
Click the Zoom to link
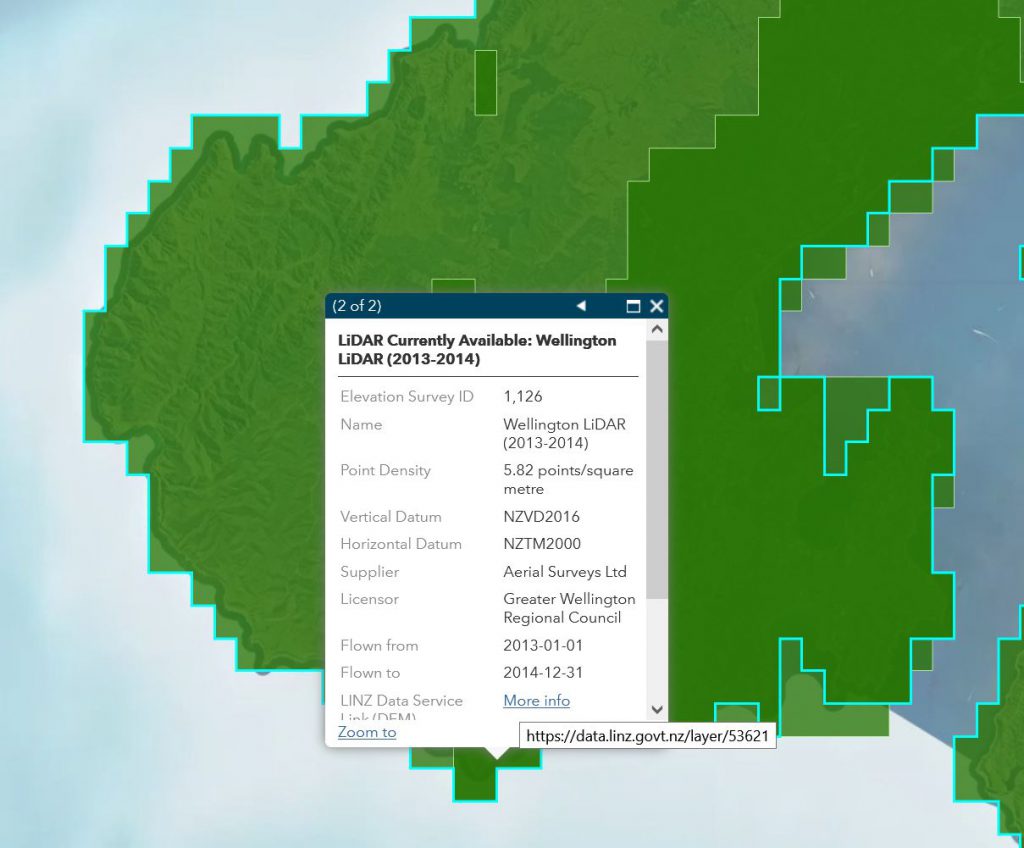(367, 732)
